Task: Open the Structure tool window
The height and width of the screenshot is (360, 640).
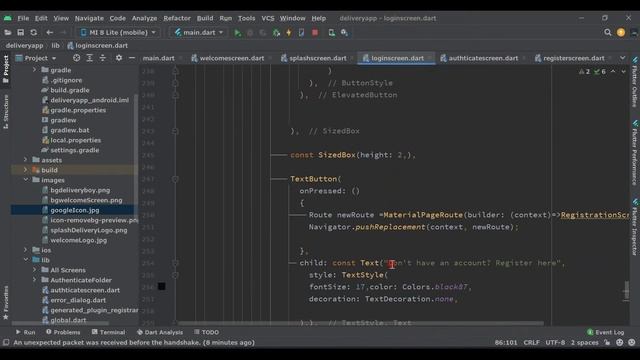Action: pyautogui.click(x=5, y=112)
